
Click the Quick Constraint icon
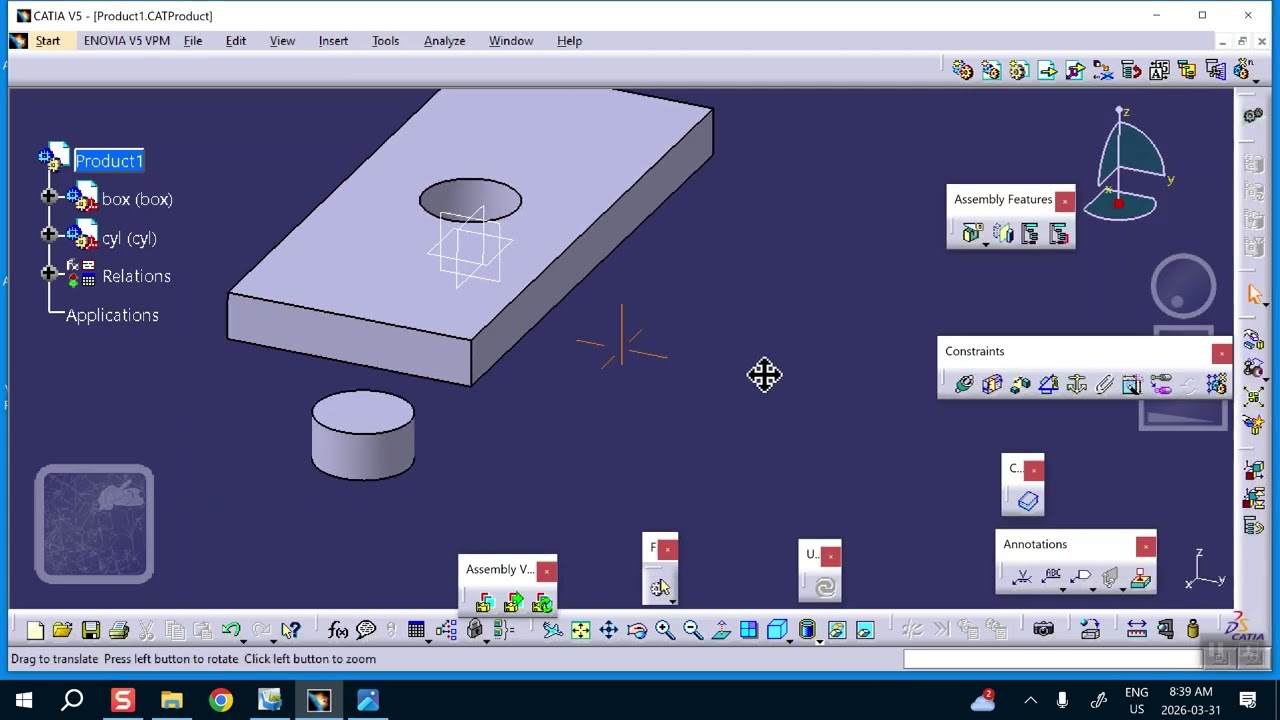point(1132,385)
